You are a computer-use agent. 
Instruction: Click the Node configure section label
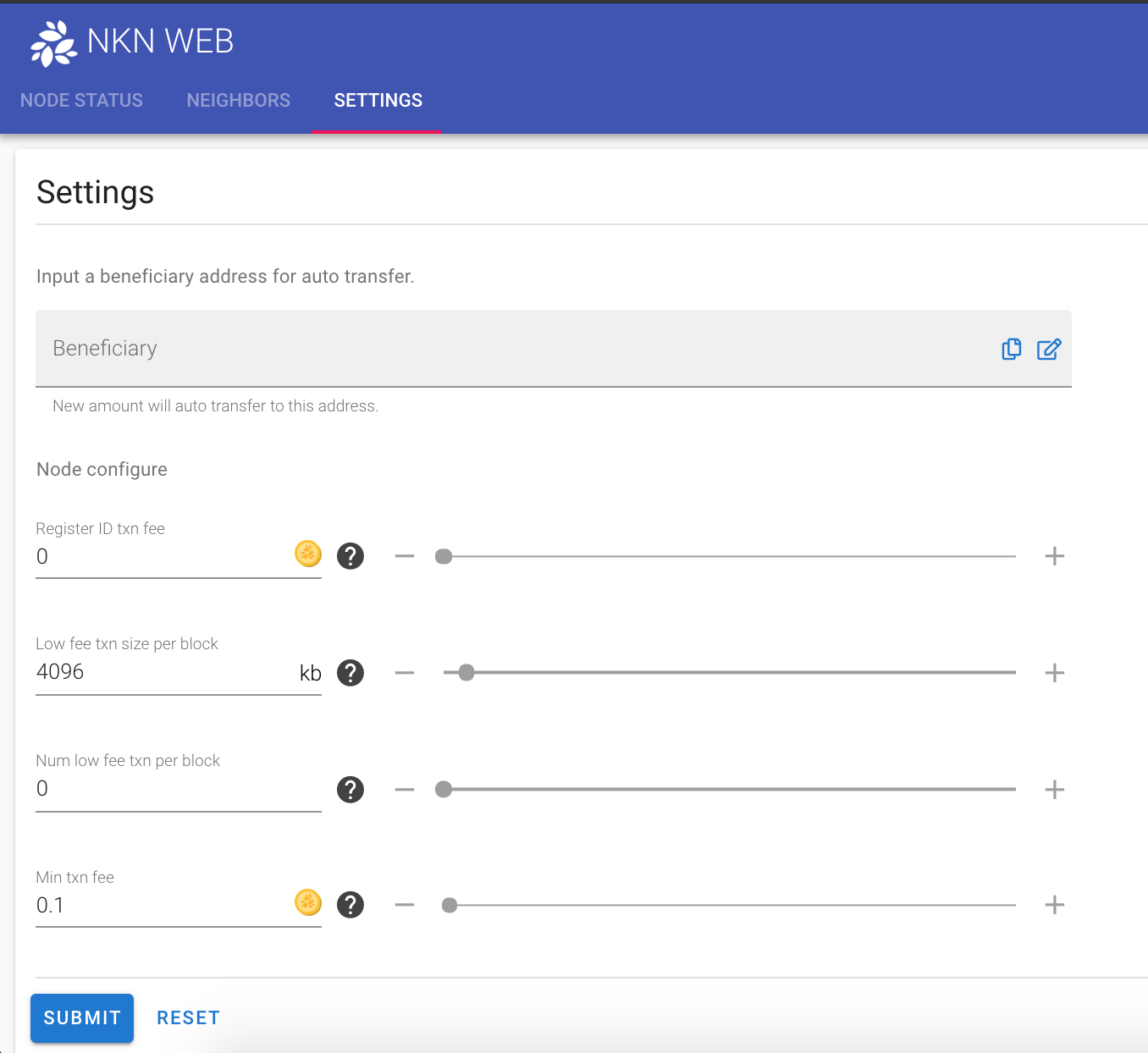(x=102, y=470)
